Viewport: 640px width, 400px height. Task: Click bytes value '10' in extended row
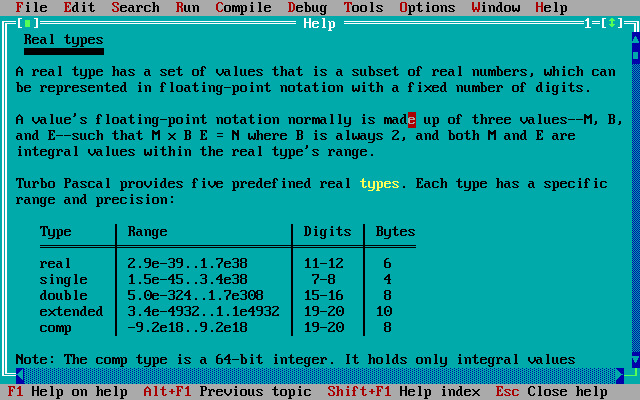point(384,311)
